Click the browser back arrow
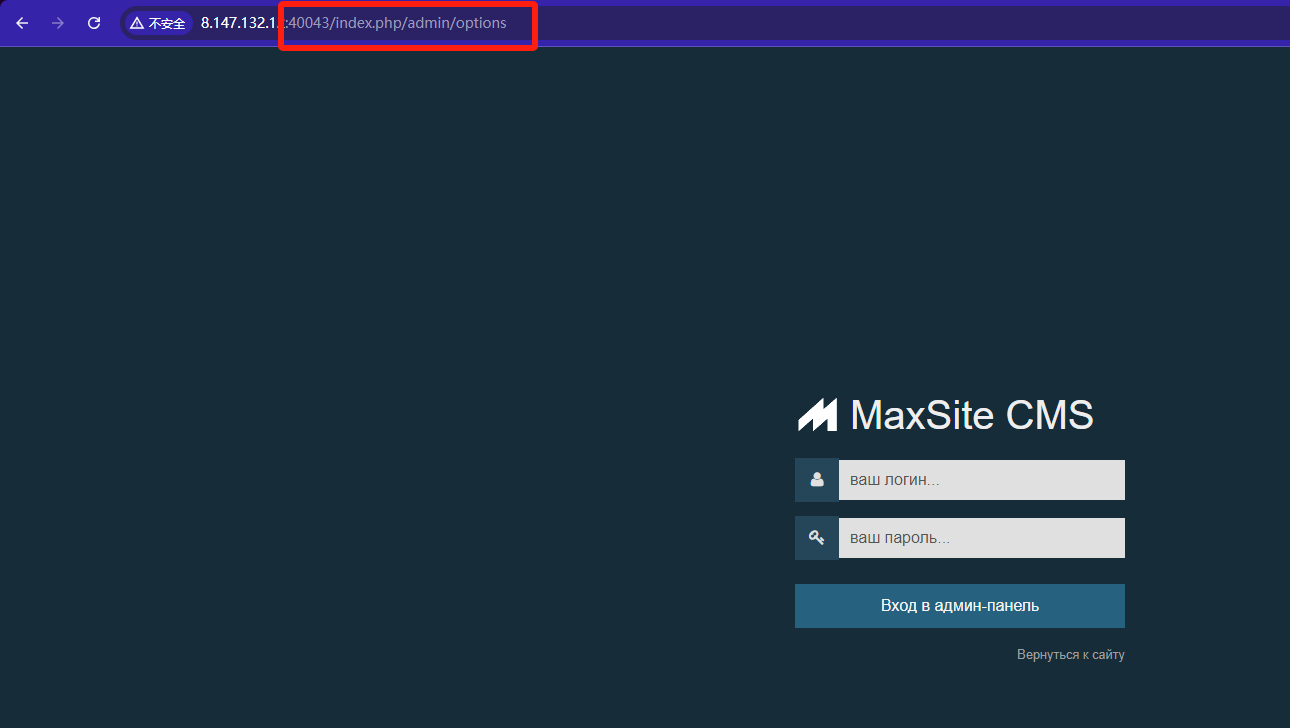This screenshot has width=1290, height=728. (x=22, y=23)
